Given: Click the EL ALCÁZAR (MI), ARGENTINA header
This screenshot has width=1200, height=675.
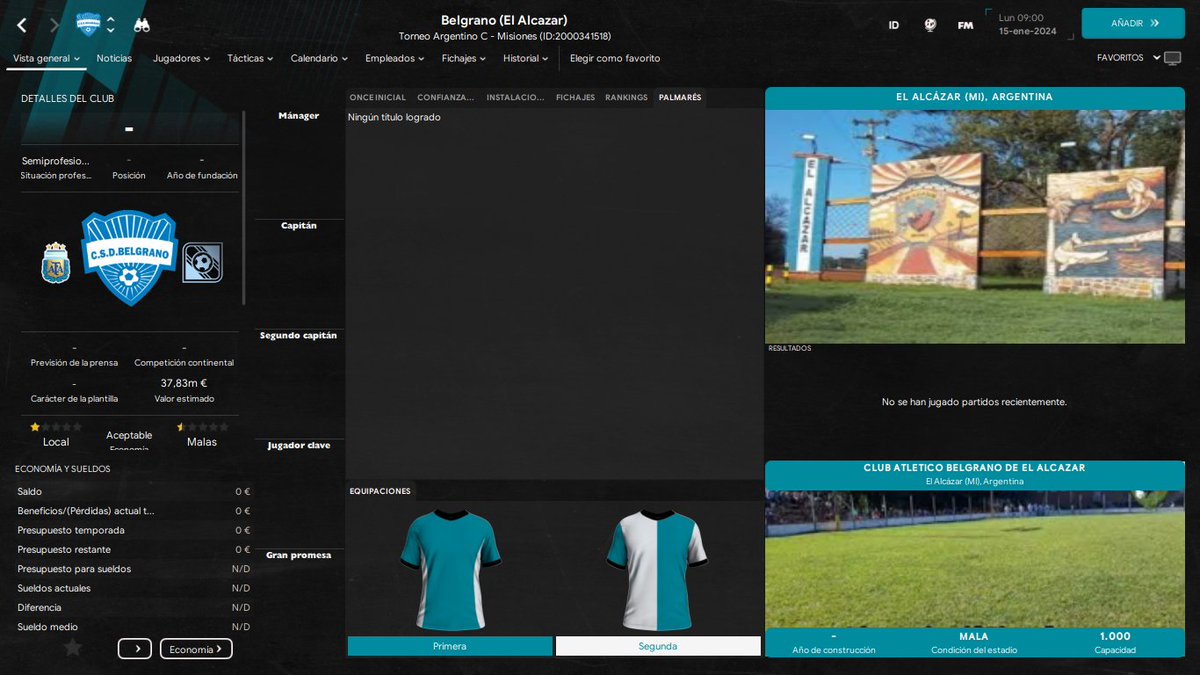Looking at the screenshot, I should click(x=975, y=97).
